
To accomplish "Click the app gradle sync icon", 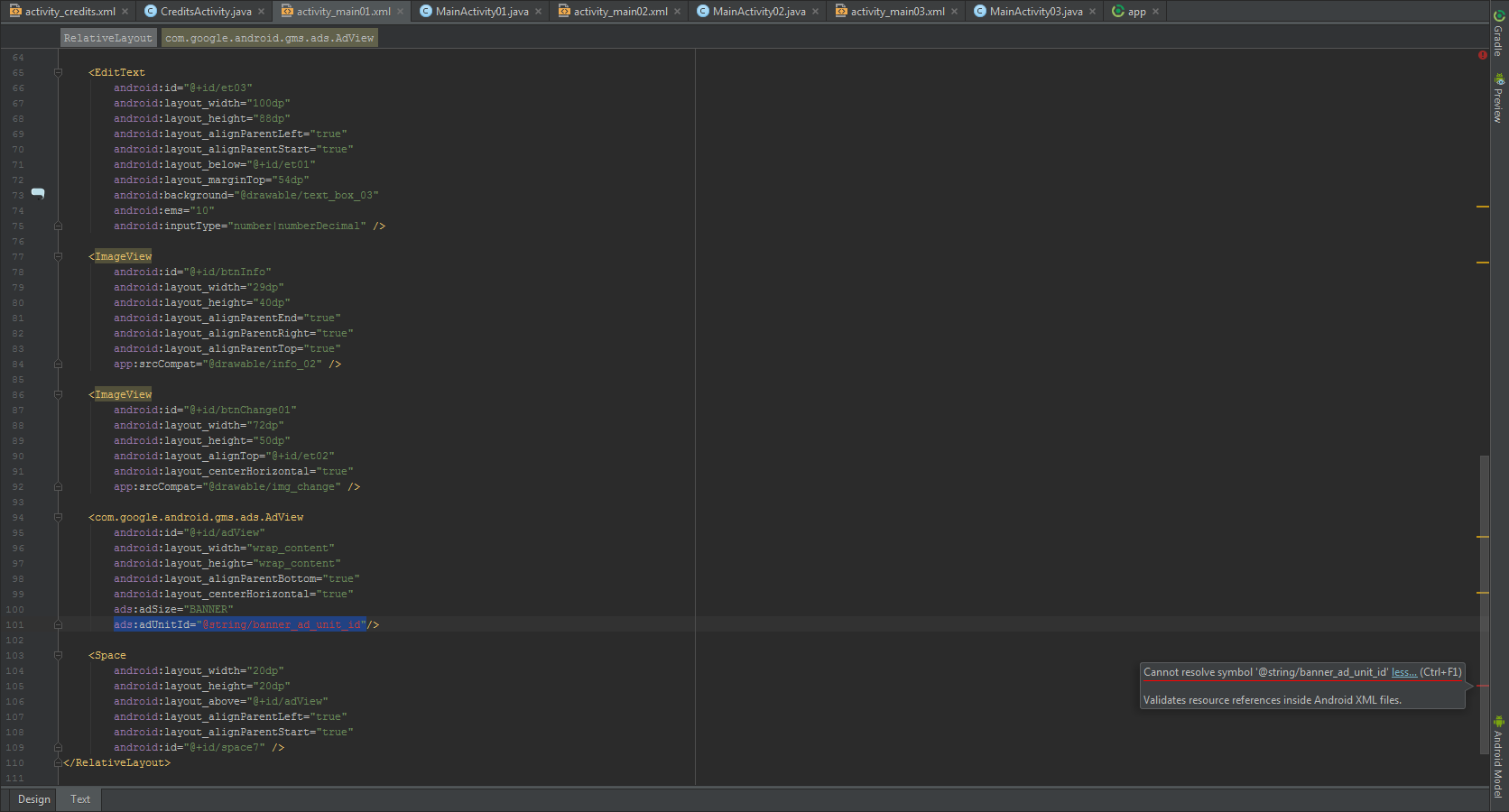I will (x=1118, y=12).
